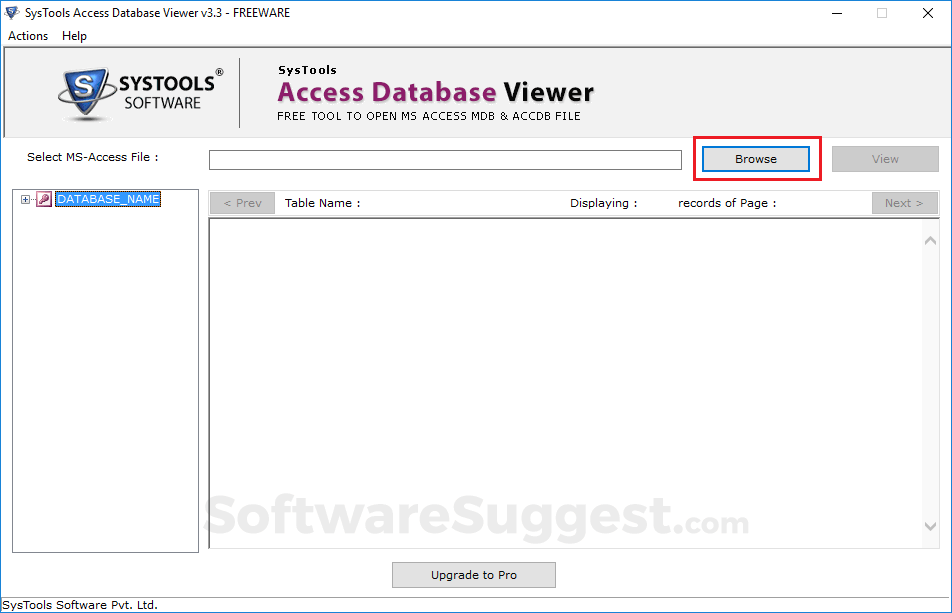Click the 'SysTools Software Pvt. Ltd.' status text
The width and height of the screenshot is (952, 613).
click(x=80, y=605)
